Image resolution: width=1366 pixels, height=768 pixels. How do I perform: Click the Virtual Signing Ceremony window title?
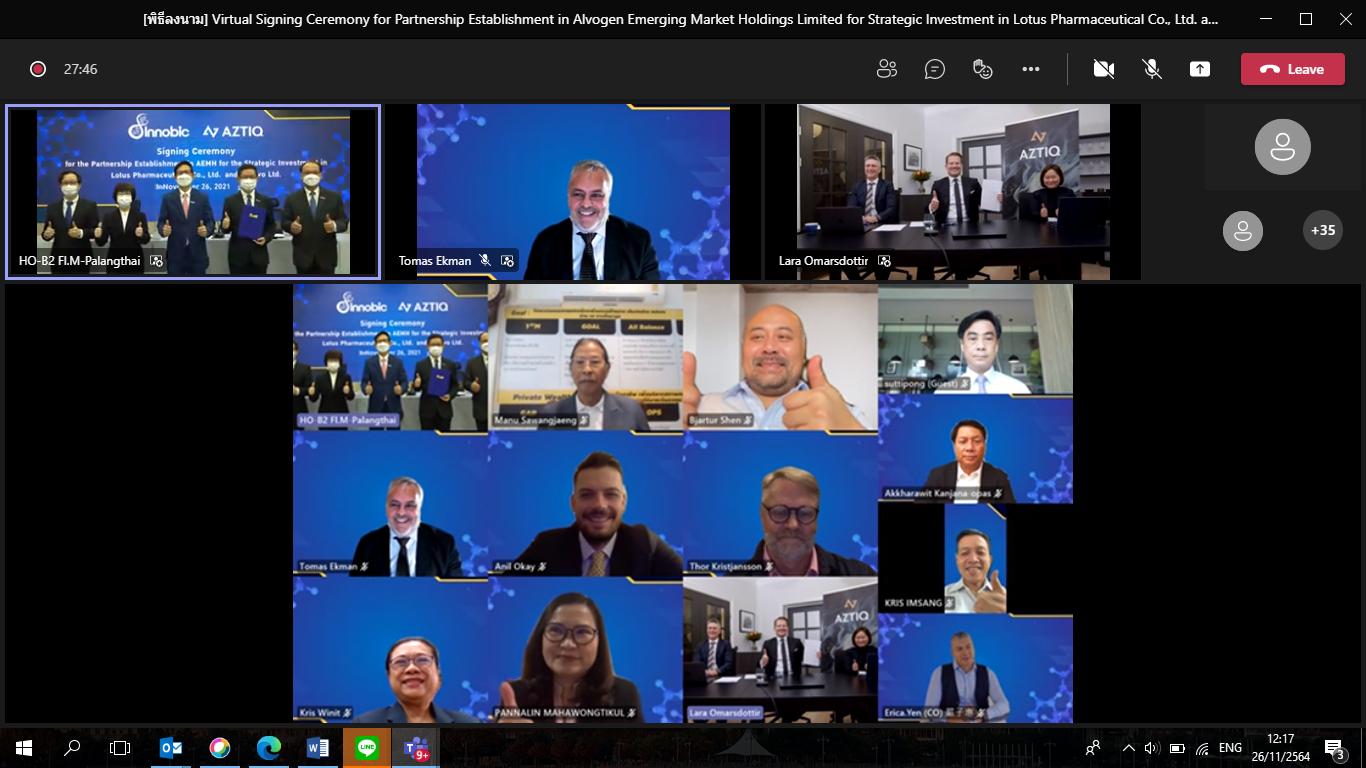click(680, 19)
